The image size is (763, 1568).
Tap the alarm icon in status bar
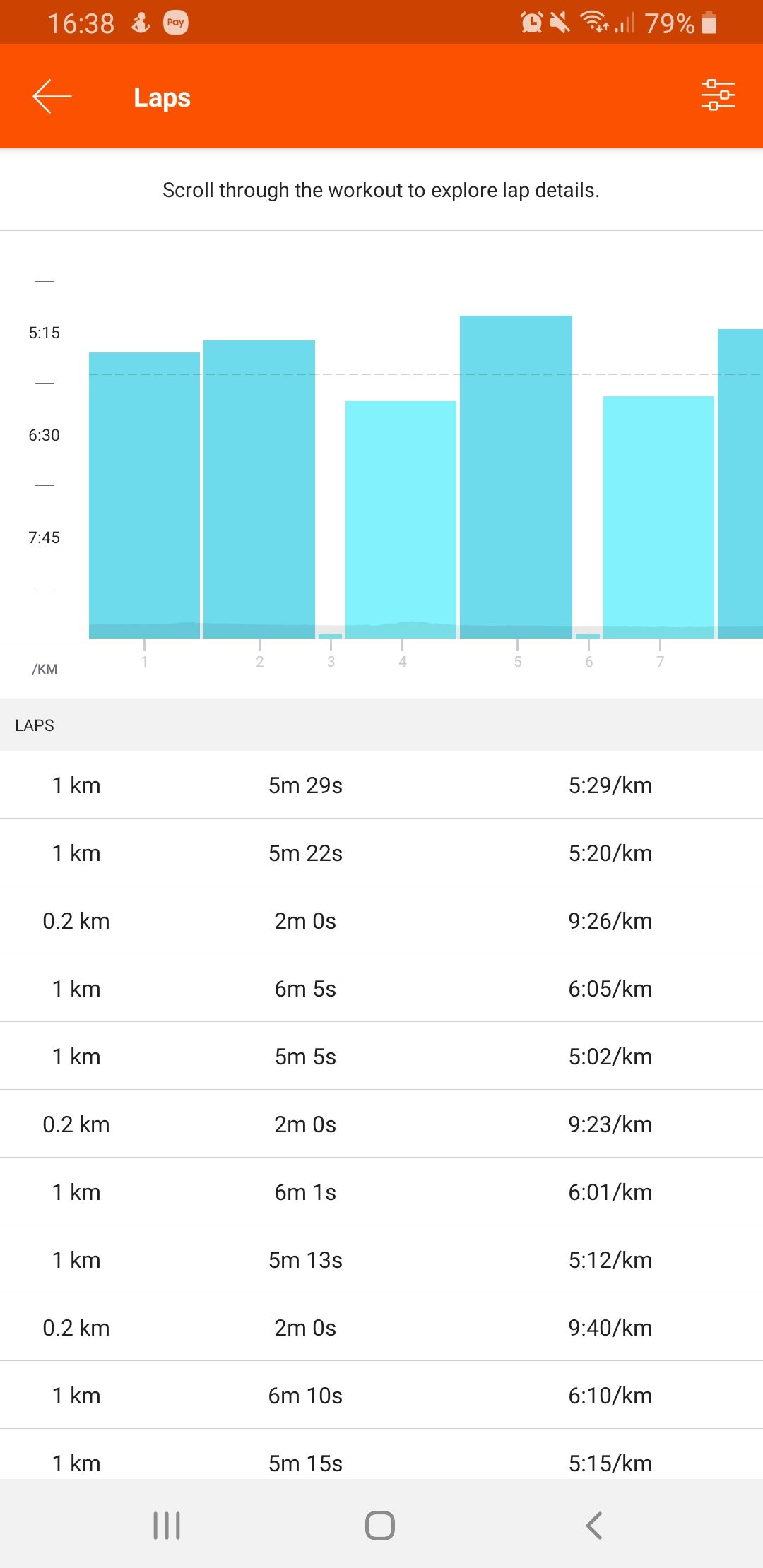click(531, 23)
